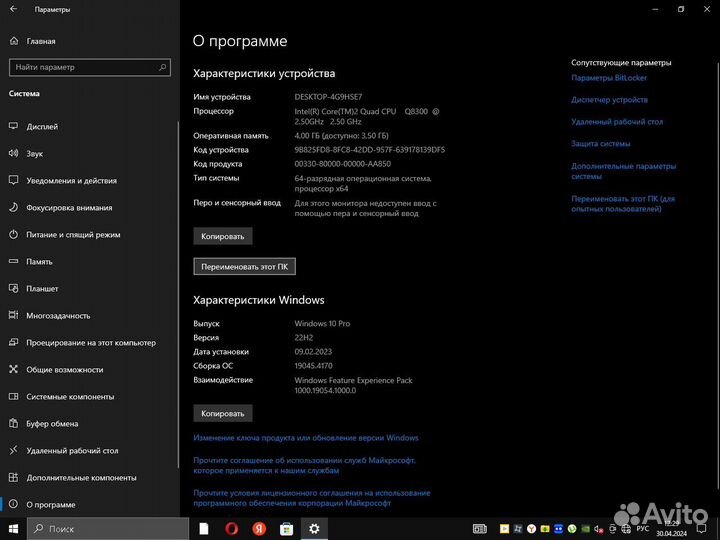This screenshot has height=540, width=720.
Task: Click Переименовать этот ПК button
Action: 244,266
